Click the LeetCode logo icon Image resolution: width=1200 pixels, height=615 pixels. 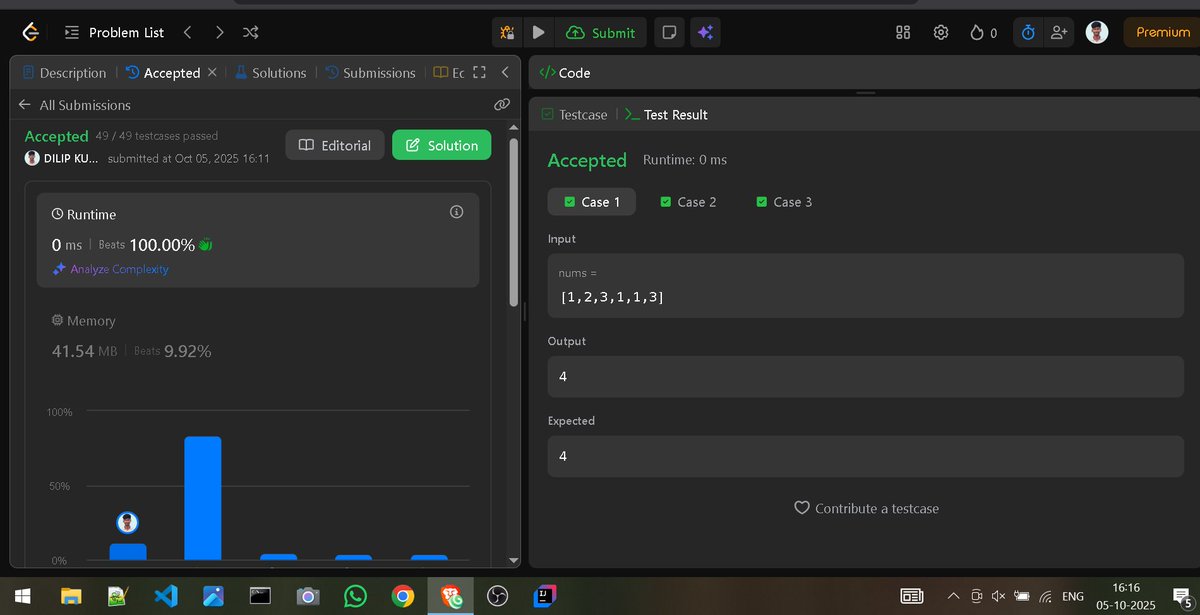tap(31, 32)
